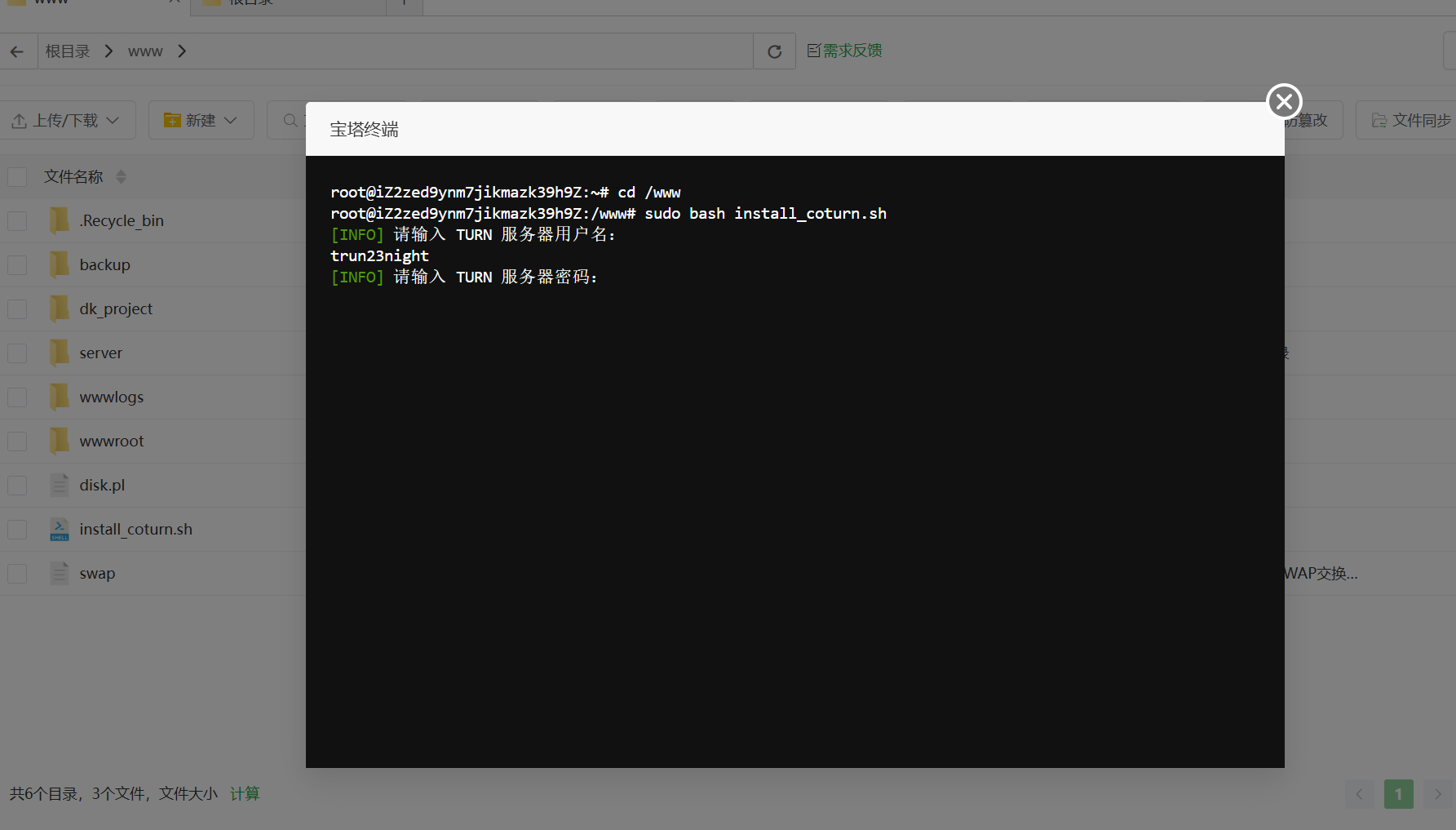
Task: Click the 文件名称 column header
Action: click(73, 177)
